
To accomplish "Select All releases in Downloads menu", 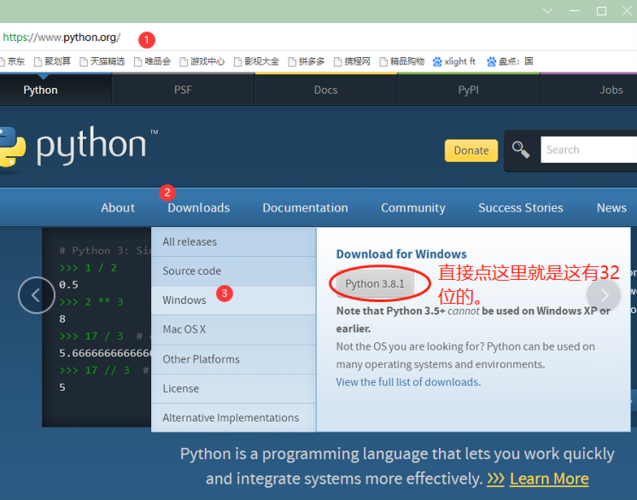I will tap(234, 242).
